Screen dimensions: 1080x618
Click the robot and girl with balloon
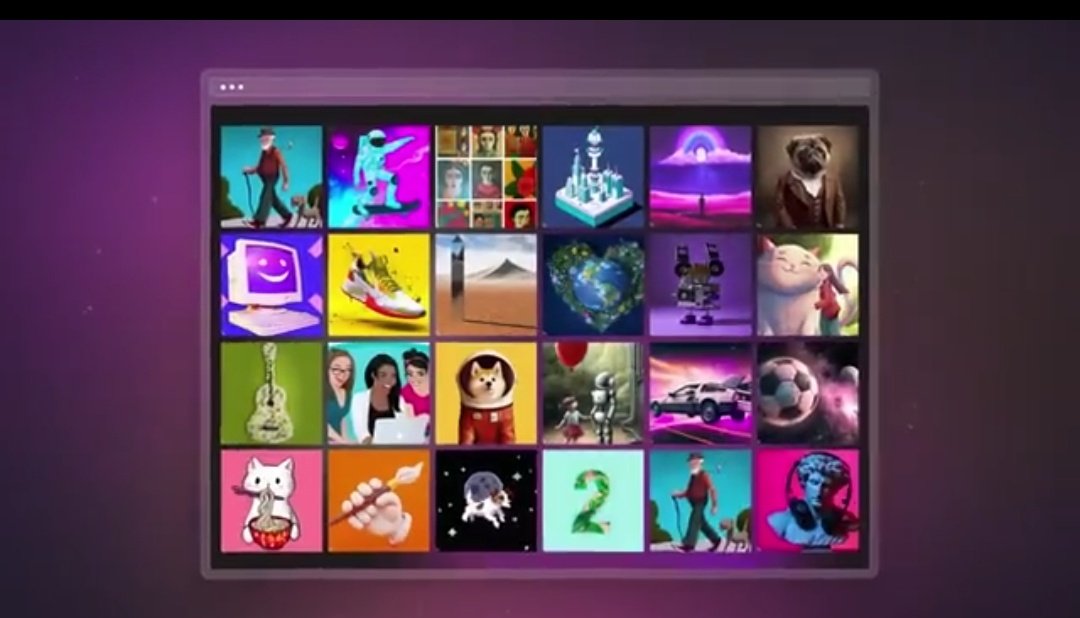click(593, 393)
